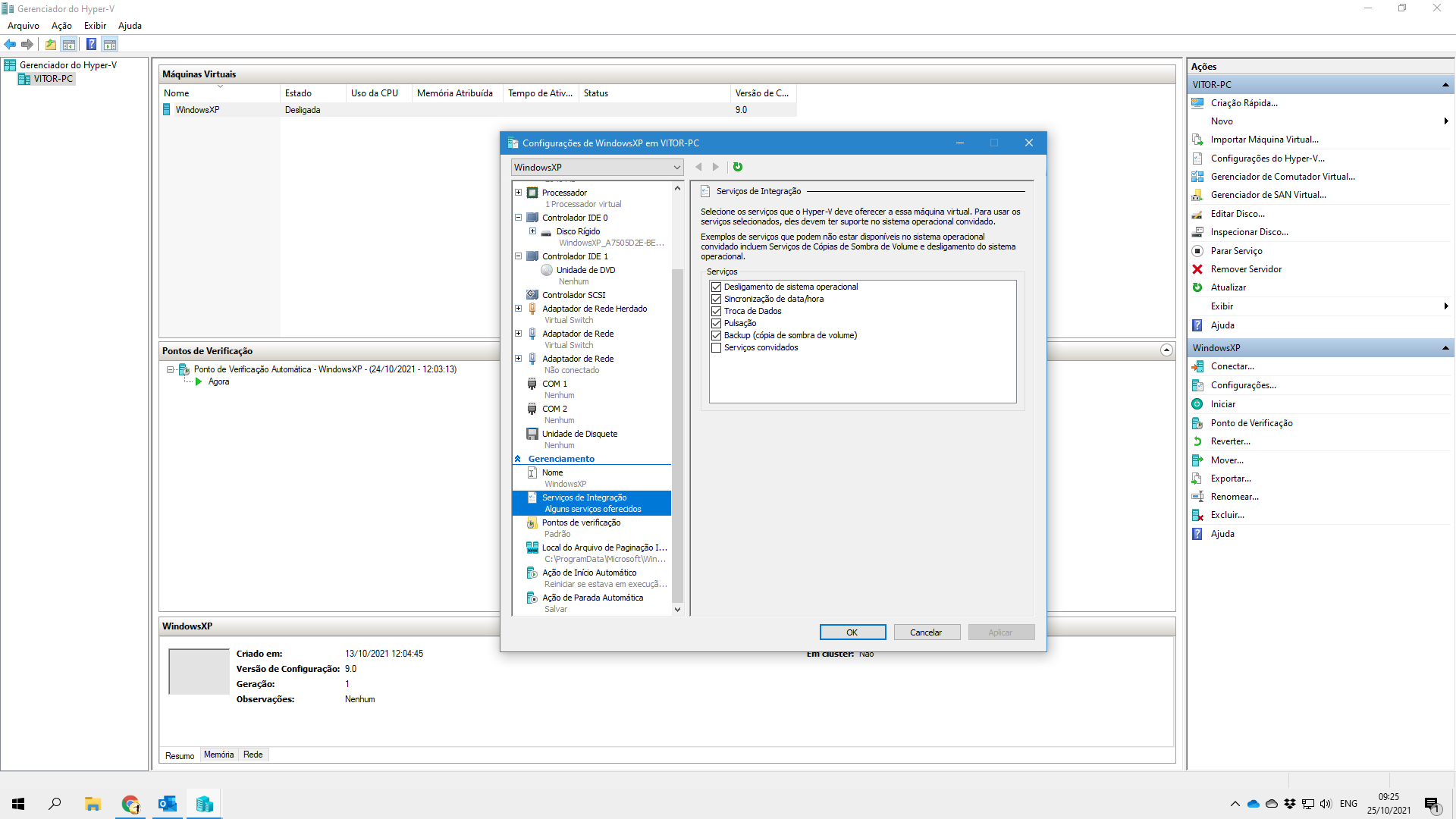Screen dimensions: 1456x819
Task: Click the Excluir icon in actions pane
Action: pyautogui.click(x=1197, y=515)
